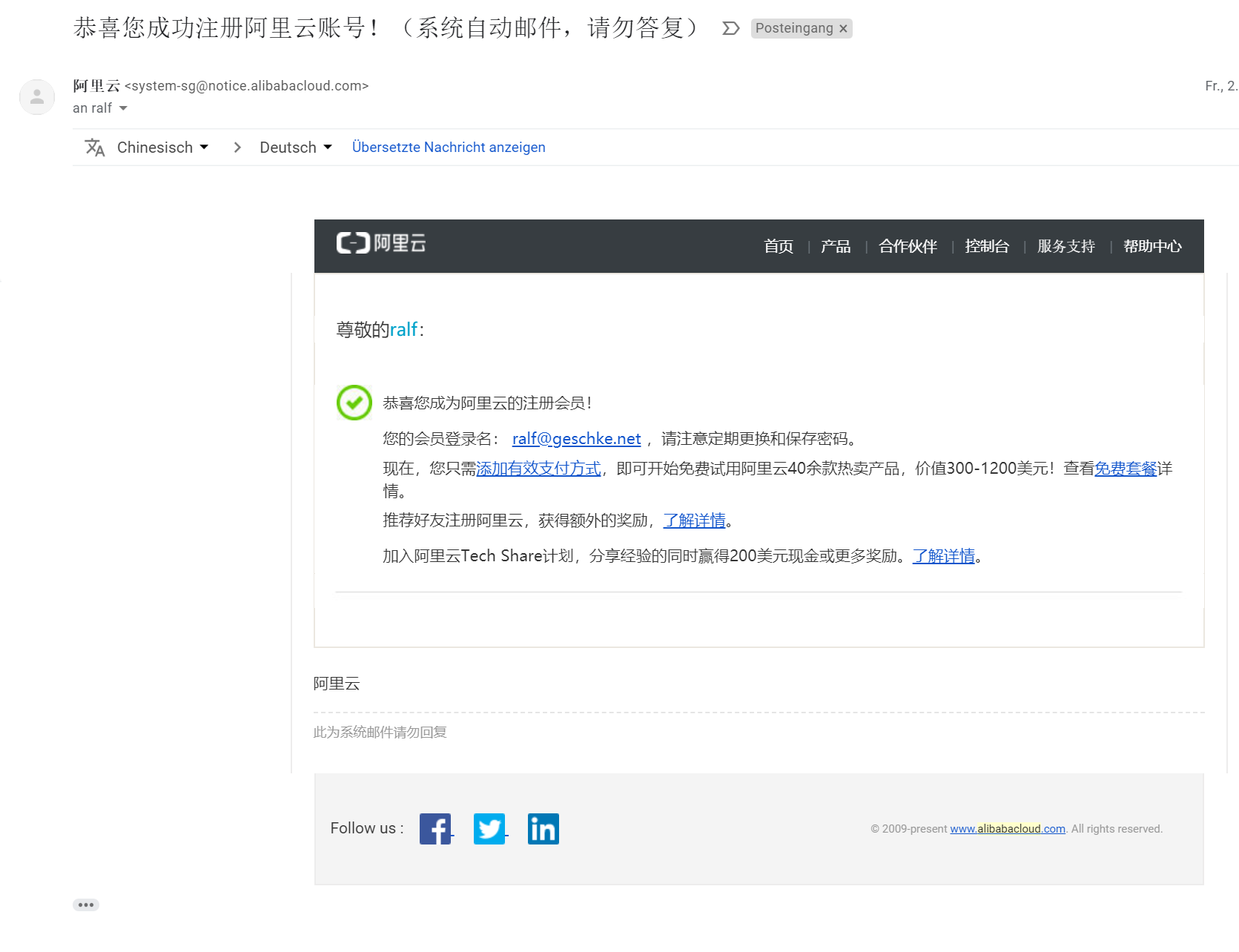Open 控制台 in the email nav bar
1239x952 pixels.
click(x=987, y=246)
